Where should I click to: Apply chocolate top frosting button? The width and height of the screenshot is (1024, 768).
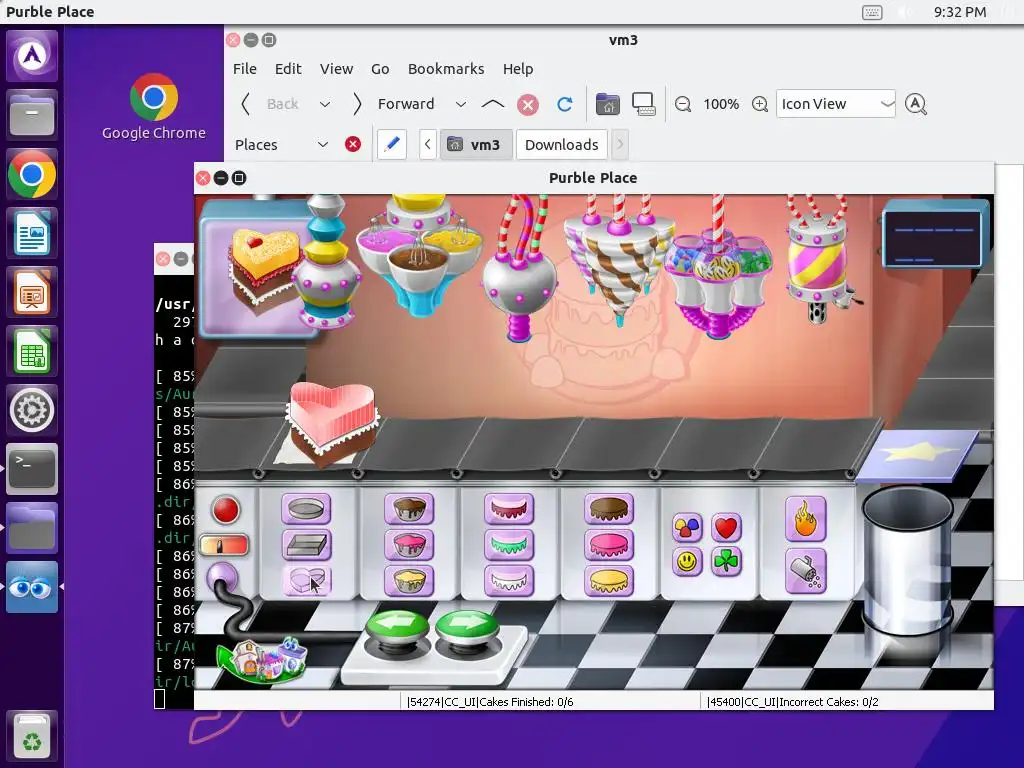[x=609, y=509]
